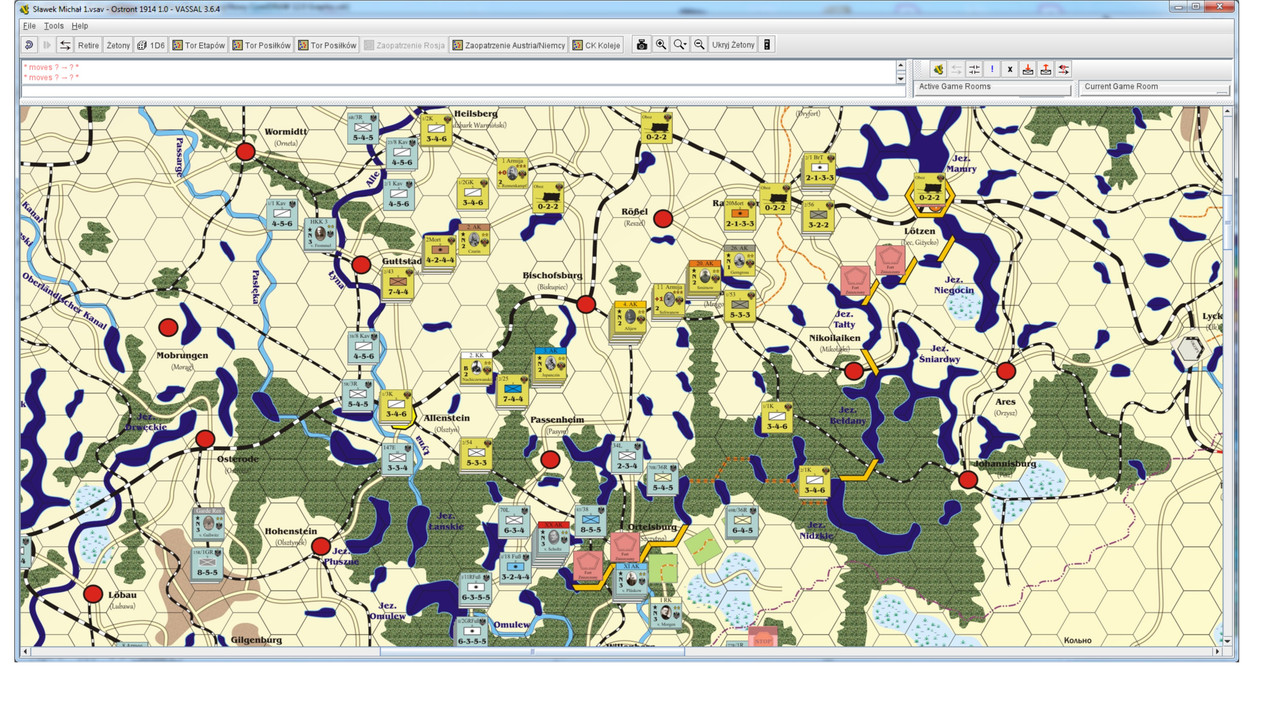Select the 3-3-4 blue counter

tap(396, 458)
